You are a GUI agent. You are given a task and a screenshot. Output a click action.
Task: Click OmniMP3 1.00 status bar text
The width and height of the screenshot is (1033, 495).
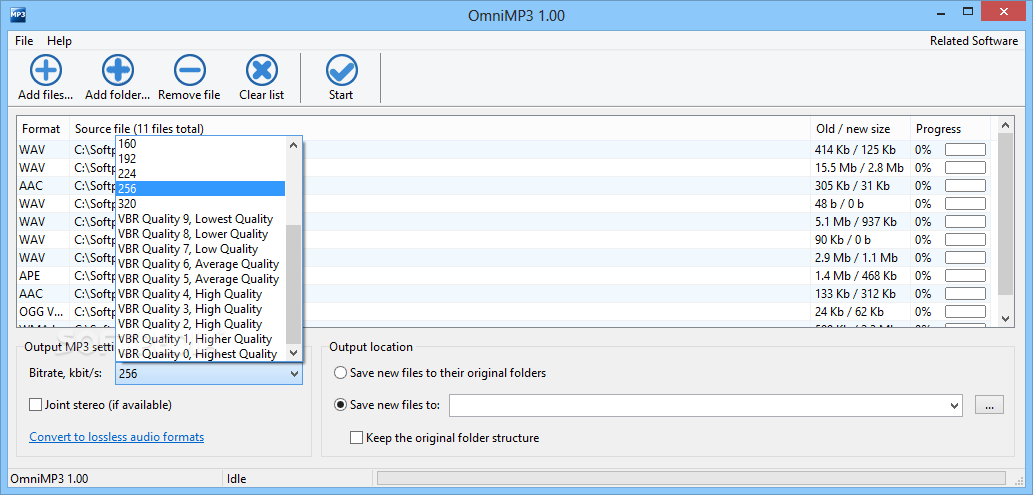[x=51, y=479]
